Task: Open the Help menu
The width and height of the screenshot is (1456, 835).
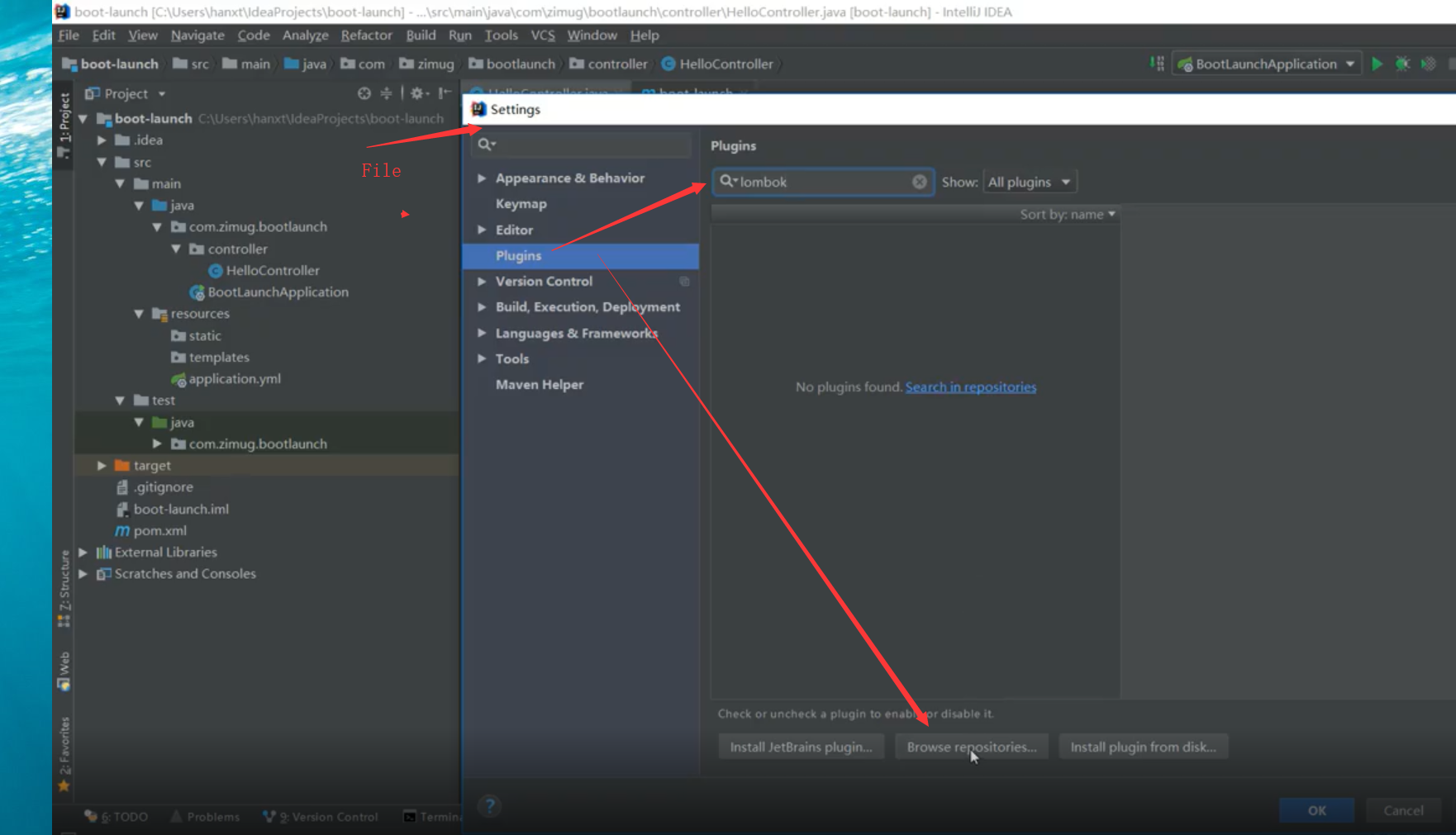Action: 645,35
